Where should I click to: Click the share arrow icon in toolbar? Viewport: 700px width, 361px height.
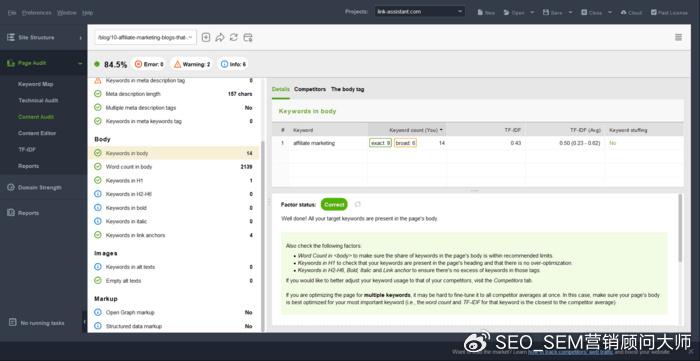coord(220,37)
